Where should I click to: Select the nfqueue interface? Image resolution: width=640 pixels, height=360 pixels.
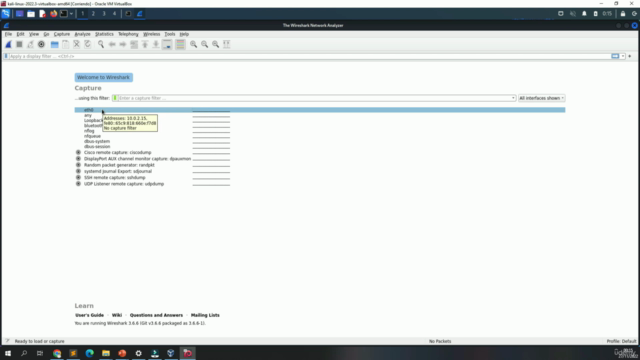(x=92, y=136)
